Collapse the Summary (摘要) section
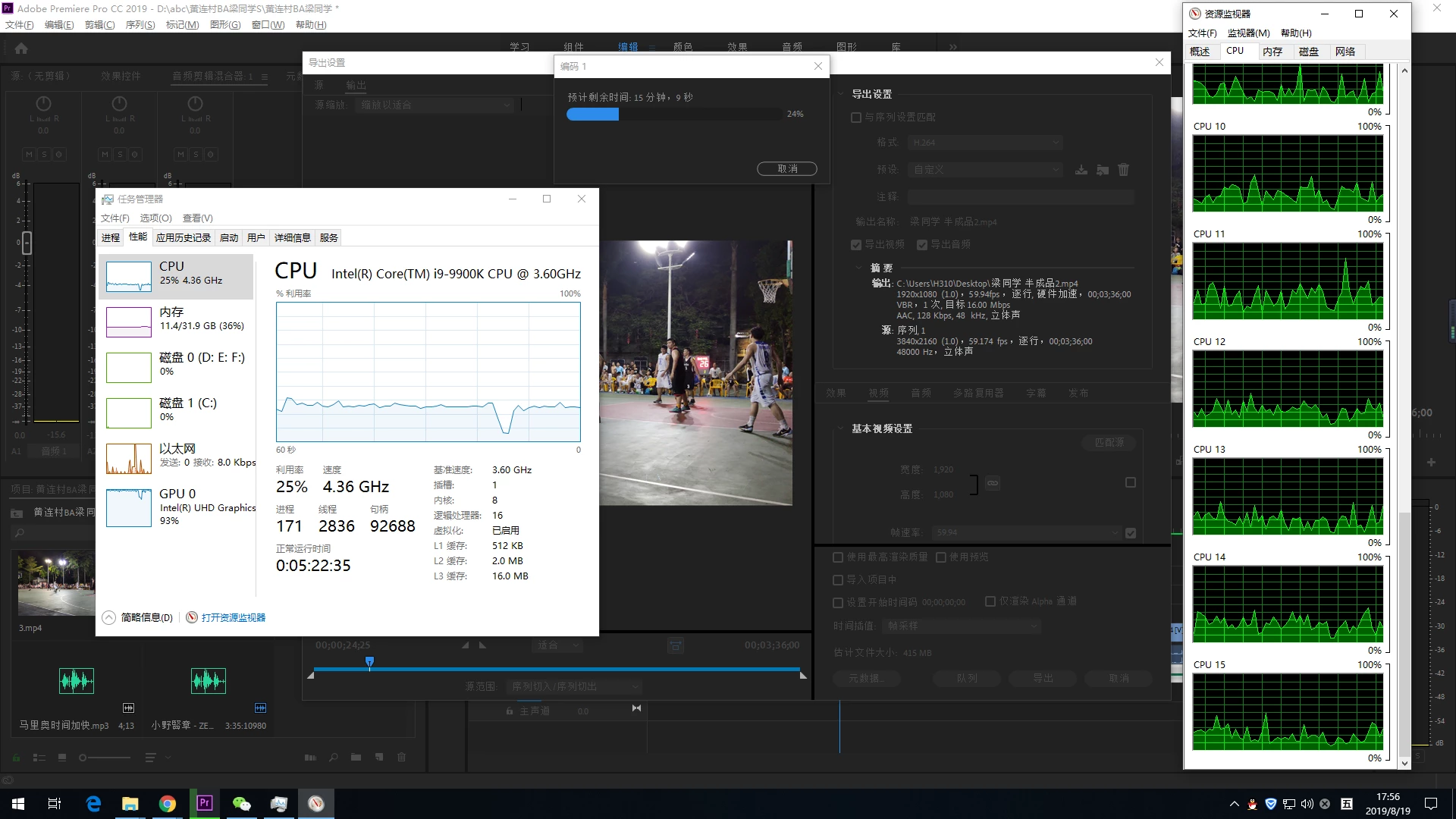This screenshot has width=1456, height=819. pos(859,268)
